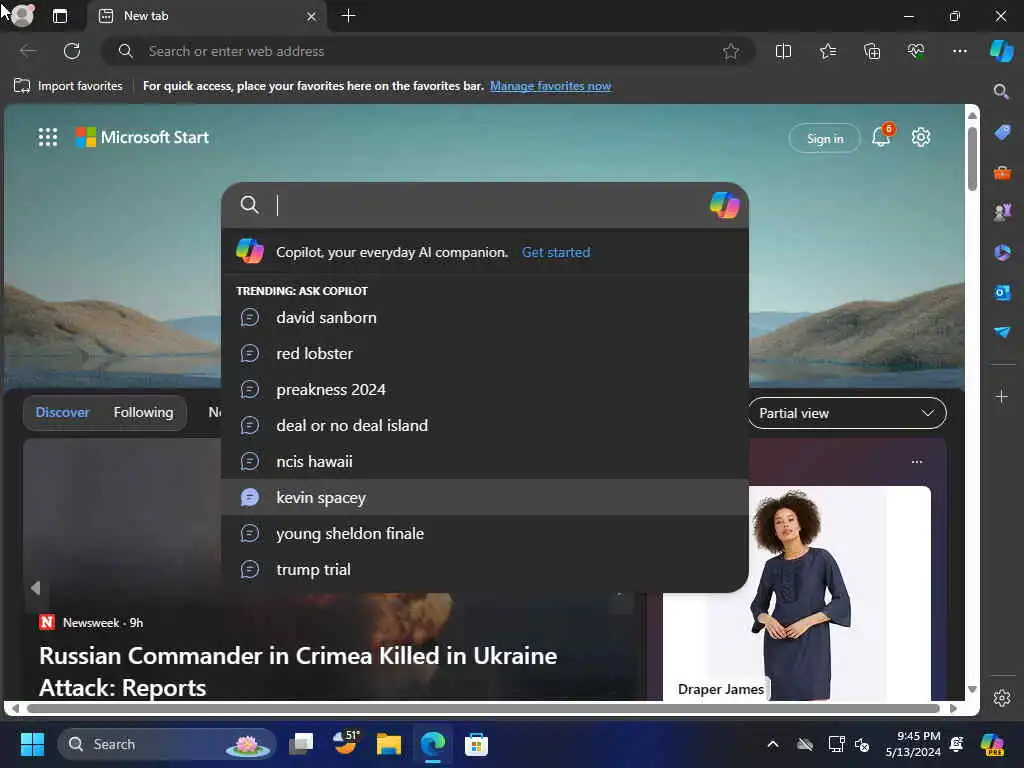Screen dimensions: 1024x768
Task: Select trending suggestion david sanborn
Action: pyautogui.click(x=485, y=317)
